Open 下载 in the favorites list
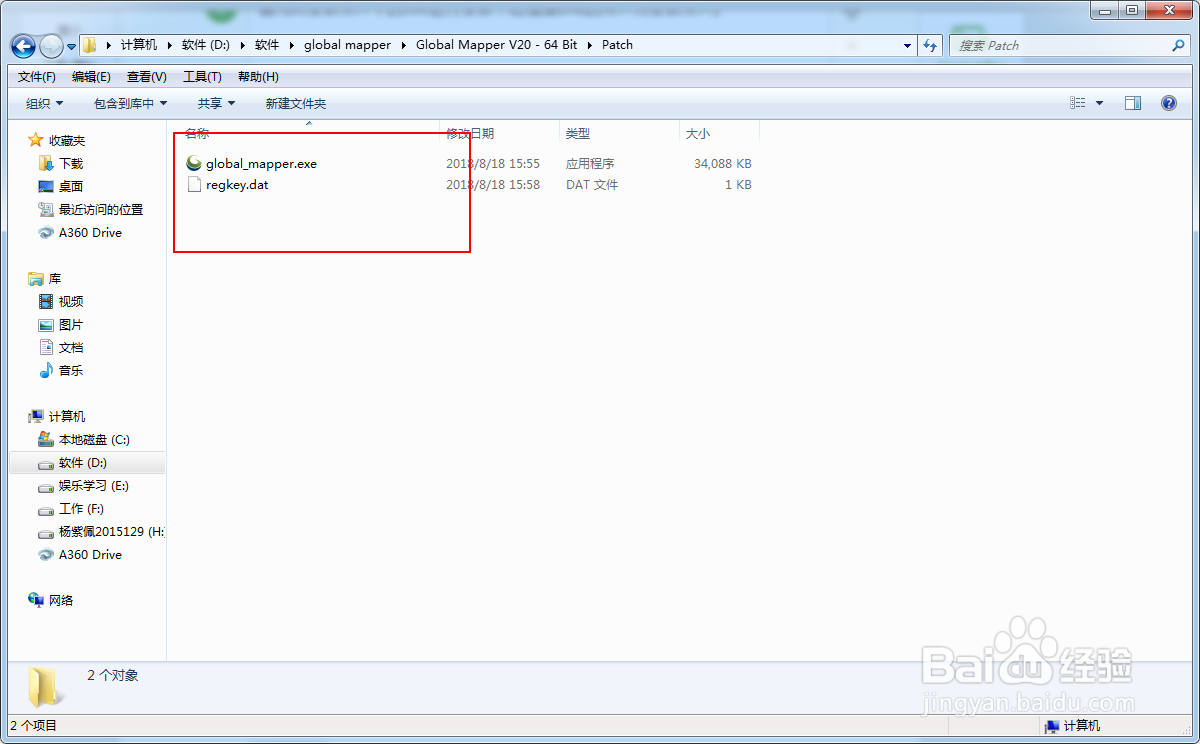Viewport: 1200px width, 744px height. click(x=71, y=163)
